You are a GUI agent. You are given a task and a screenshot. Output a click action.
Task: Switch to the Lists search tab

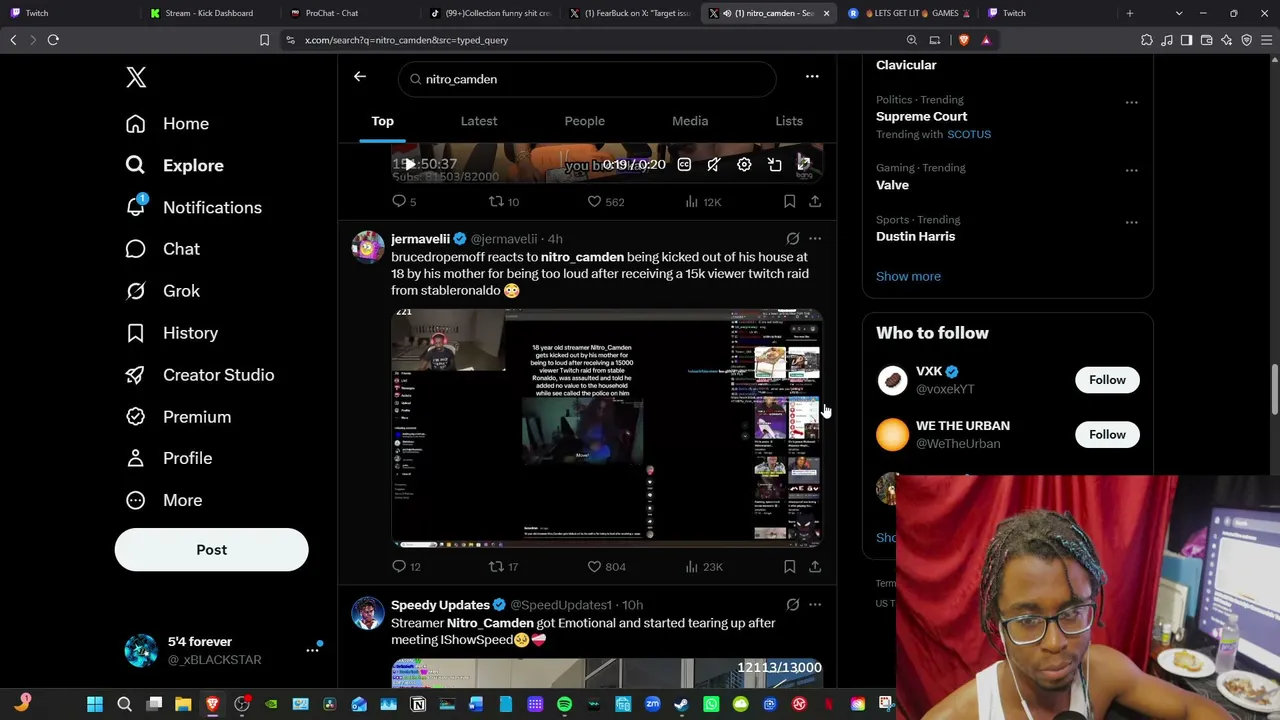click(x=789, y=121)
